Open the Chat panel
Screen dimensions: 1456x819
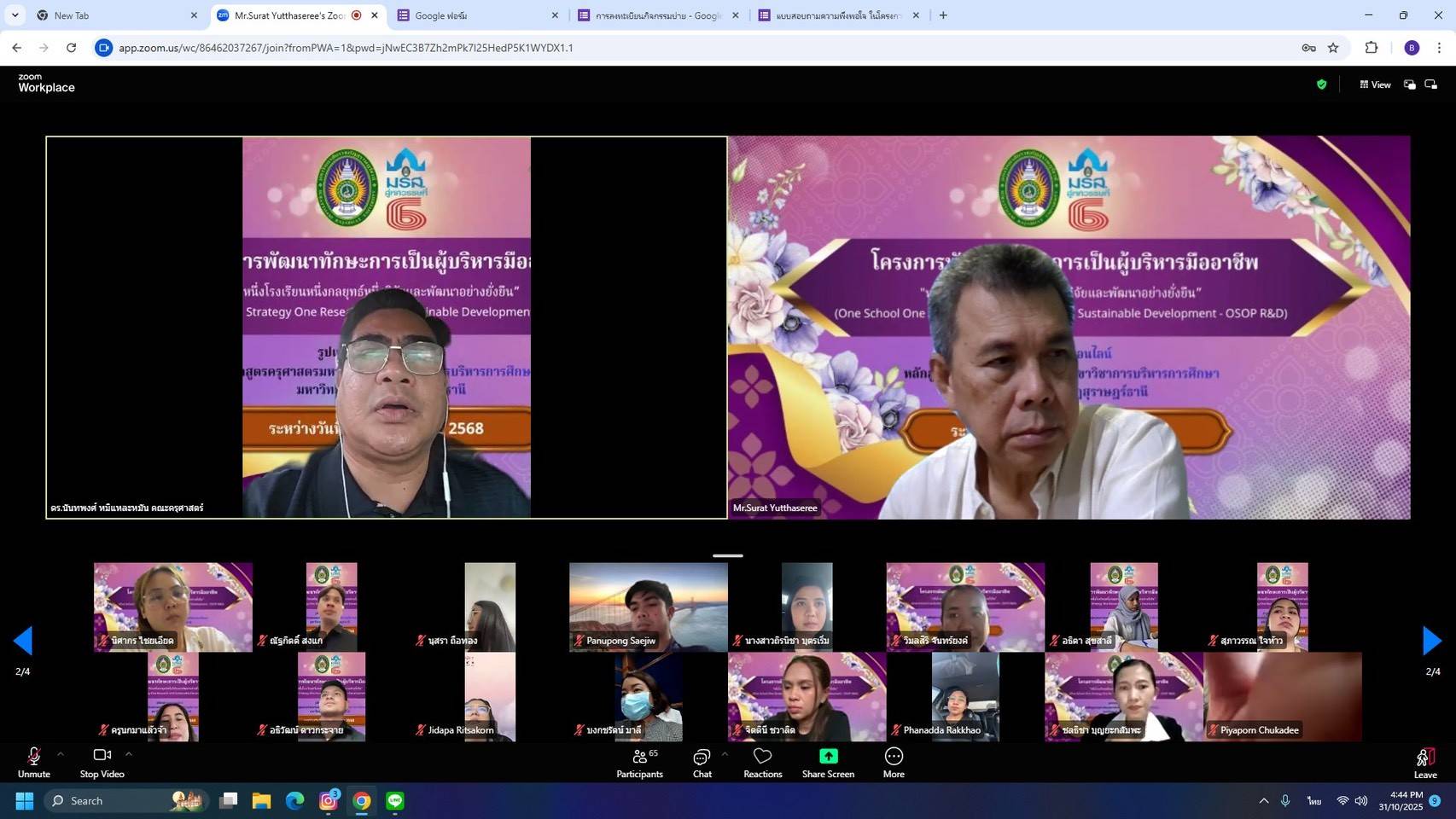point(702,763)
